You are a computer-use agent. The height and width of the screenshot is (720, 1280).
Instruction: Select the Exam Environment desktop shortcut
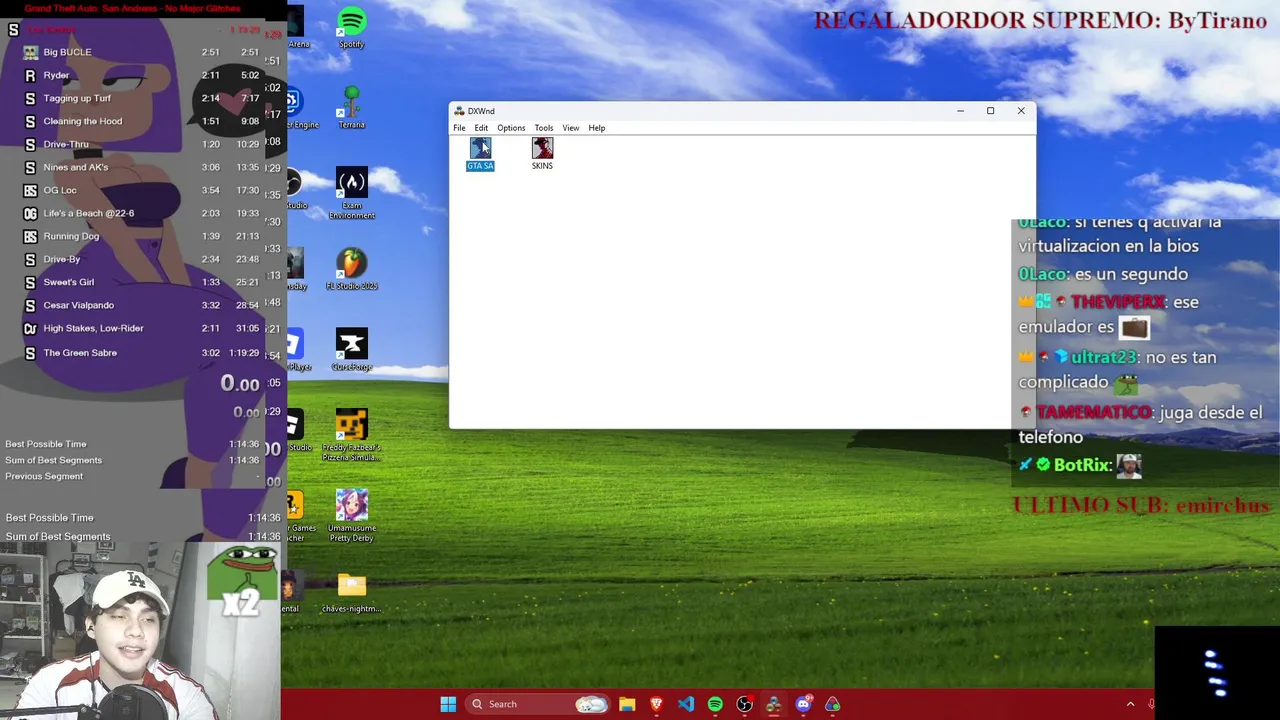pos(351,194)
